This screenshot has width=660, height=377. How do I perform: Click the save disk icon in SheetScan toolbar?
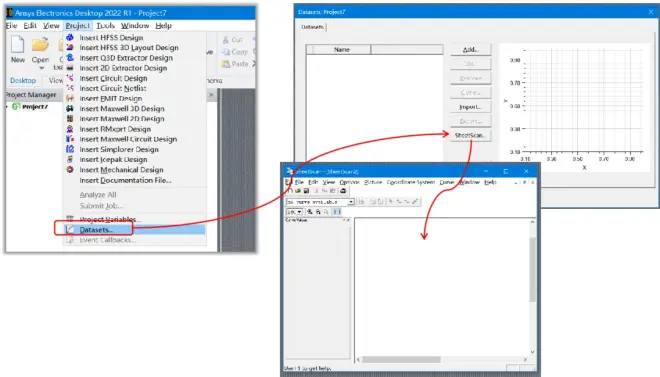coord(306,191)
